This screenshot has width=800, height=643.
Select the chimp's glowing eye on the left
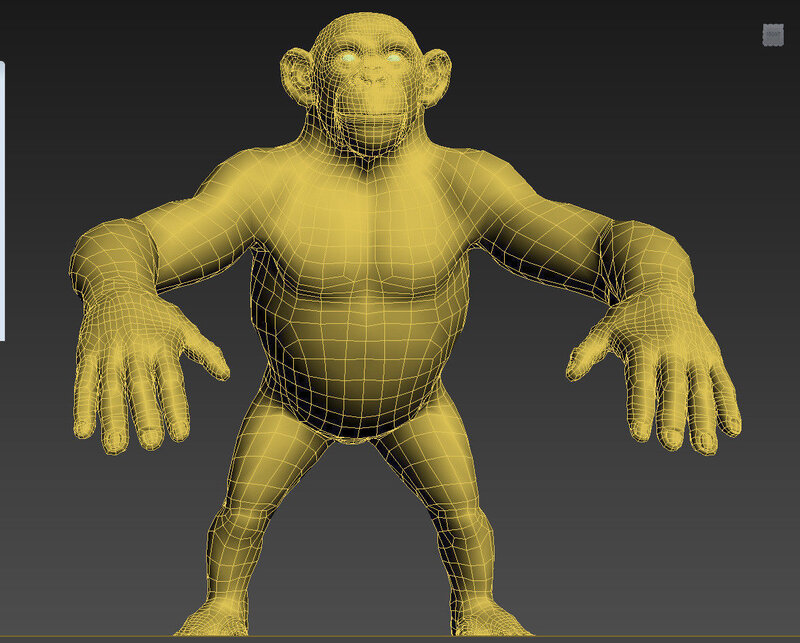coord(349,59)
